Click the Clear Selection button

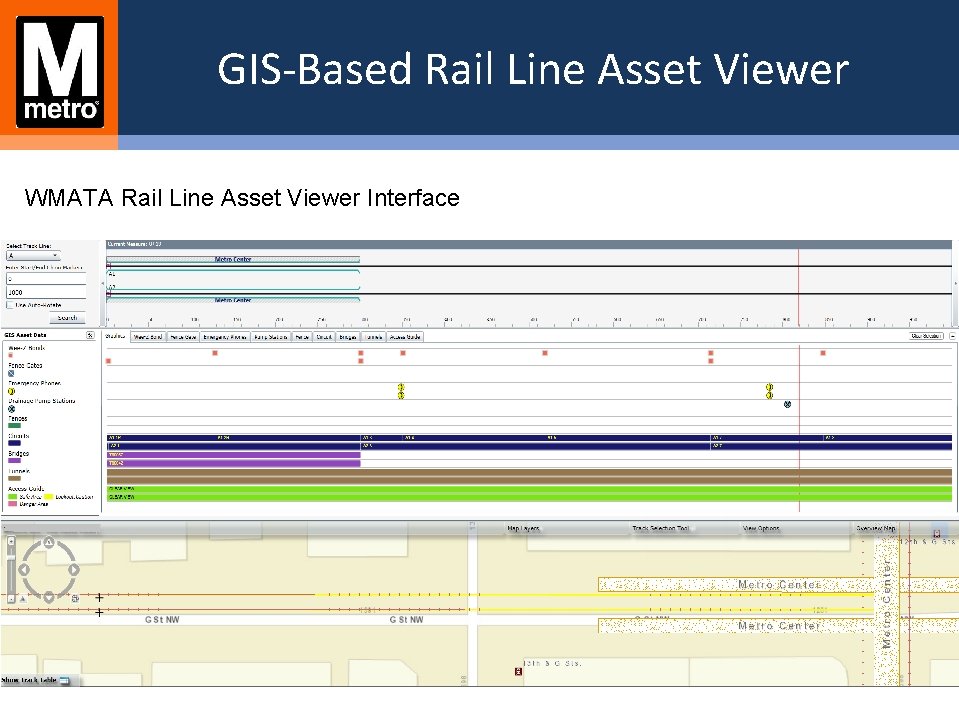tap(926, 336)
